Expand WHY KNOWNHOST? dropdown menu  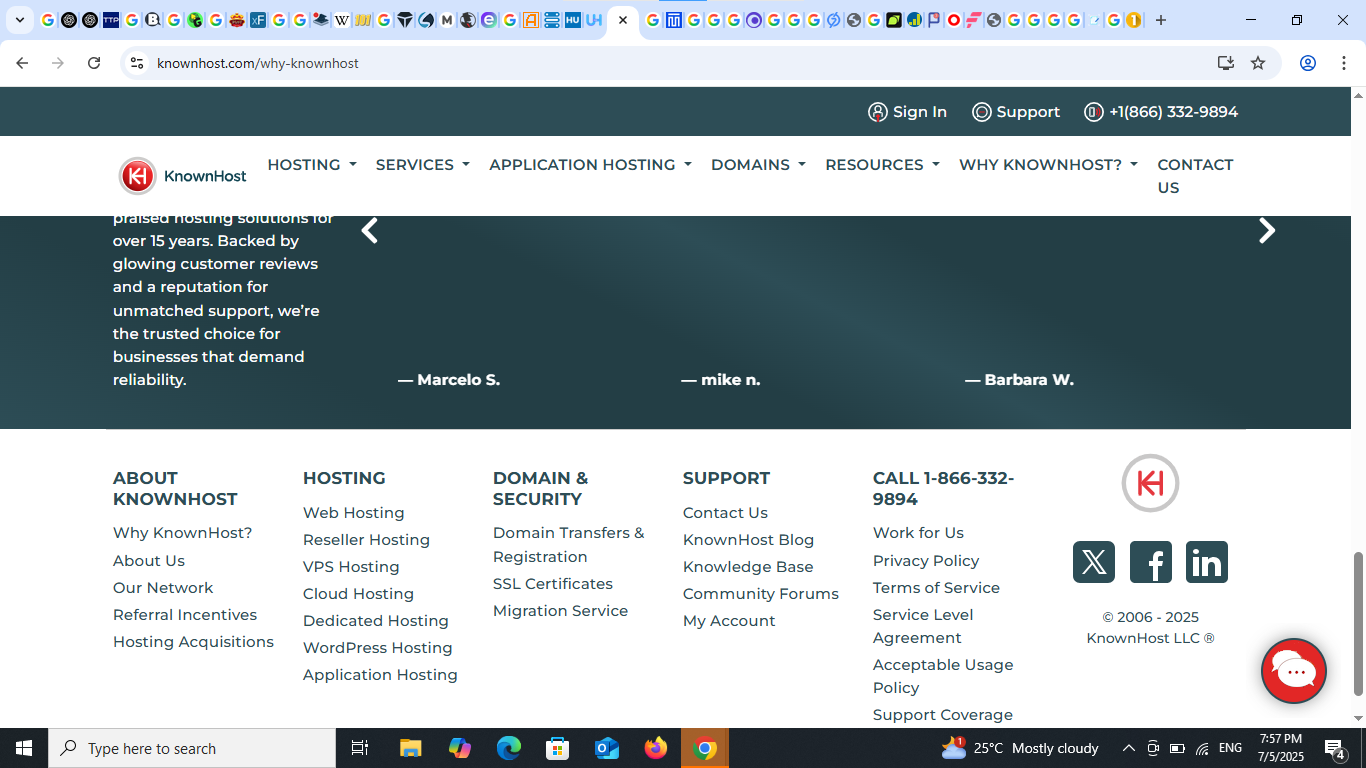pos(1048,165)
